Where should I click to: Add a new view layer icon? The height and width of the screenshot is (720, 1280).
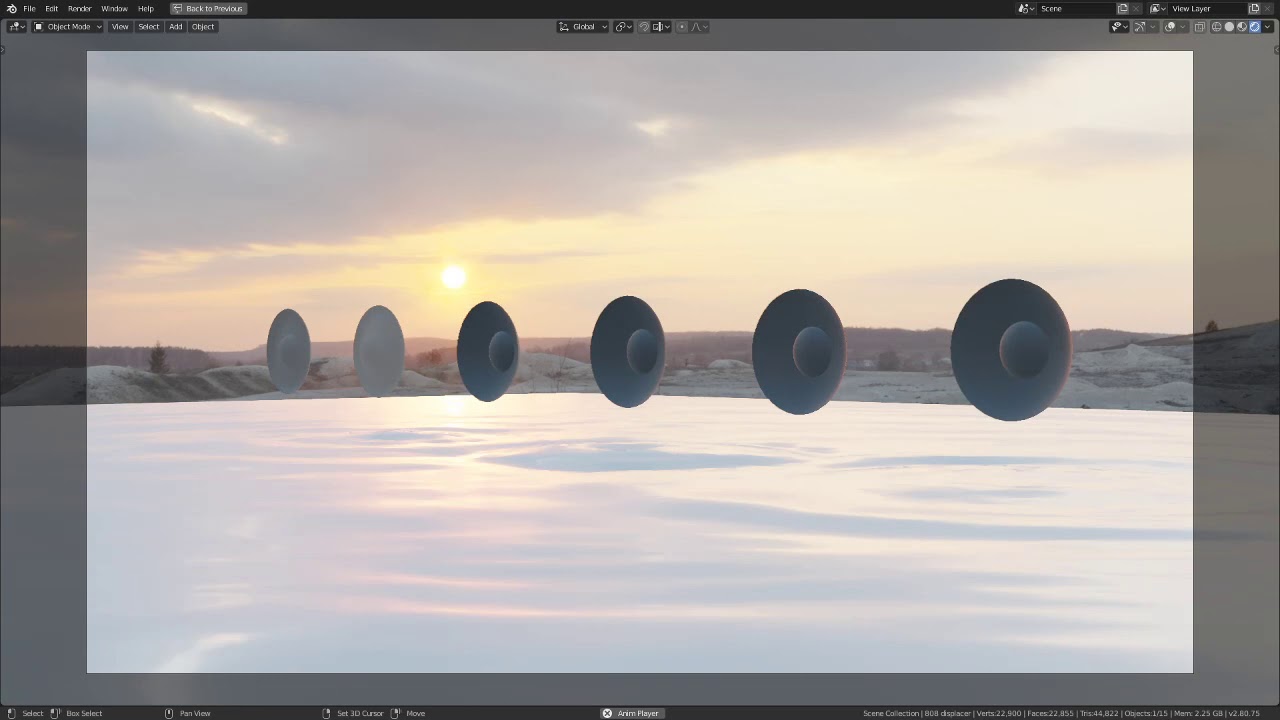[1254, 8]
